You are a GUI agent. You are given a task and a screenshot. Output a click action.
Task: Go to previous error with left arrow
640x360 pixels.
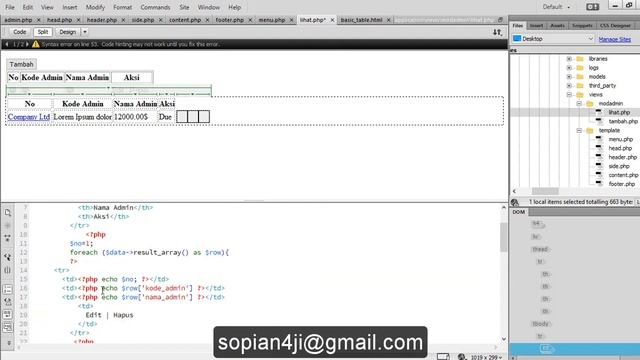[7, 44]
